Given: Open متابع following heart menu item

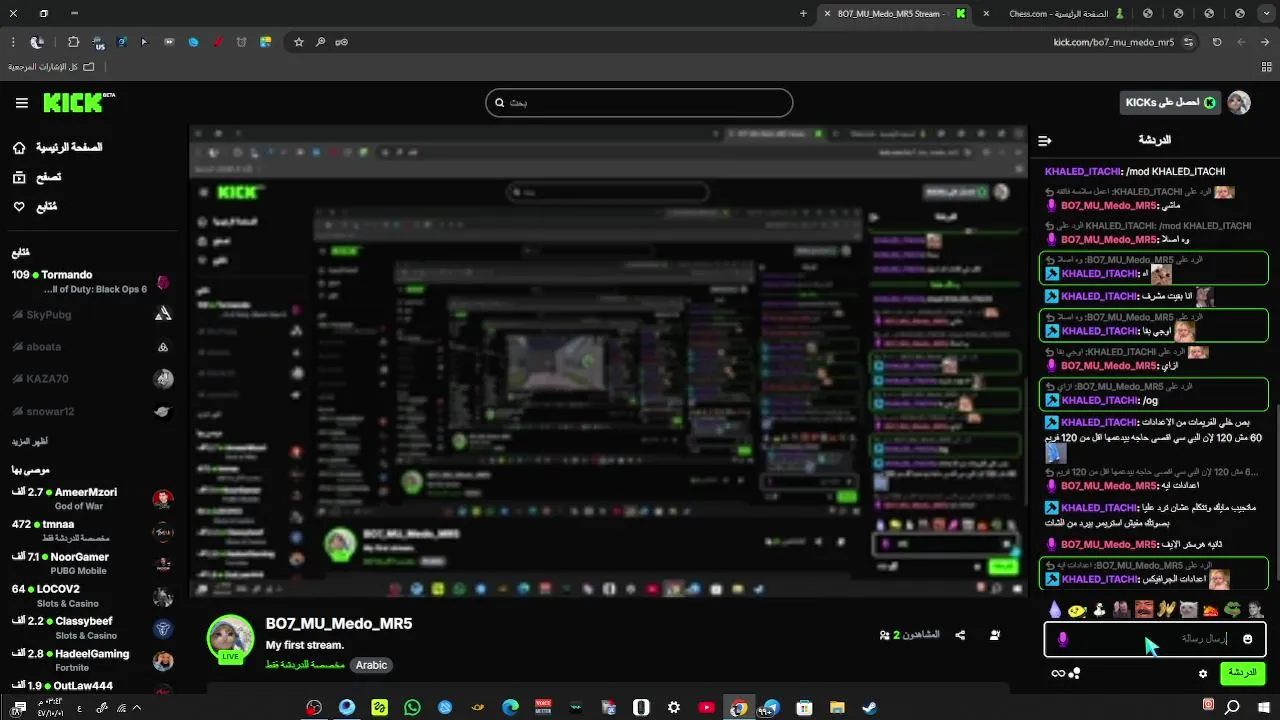Looking at the screenshot, I should (35, 207).
